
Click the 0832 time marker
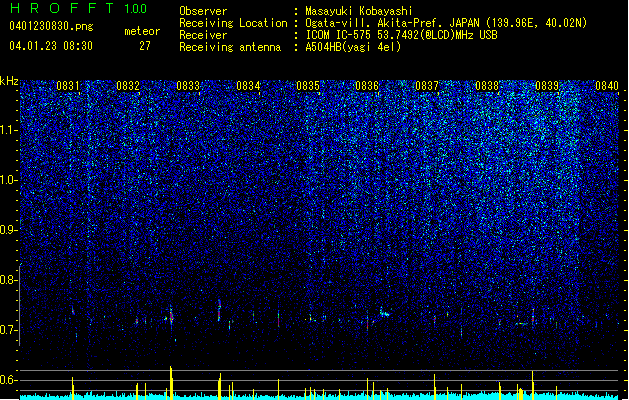(x=128, y=86)
